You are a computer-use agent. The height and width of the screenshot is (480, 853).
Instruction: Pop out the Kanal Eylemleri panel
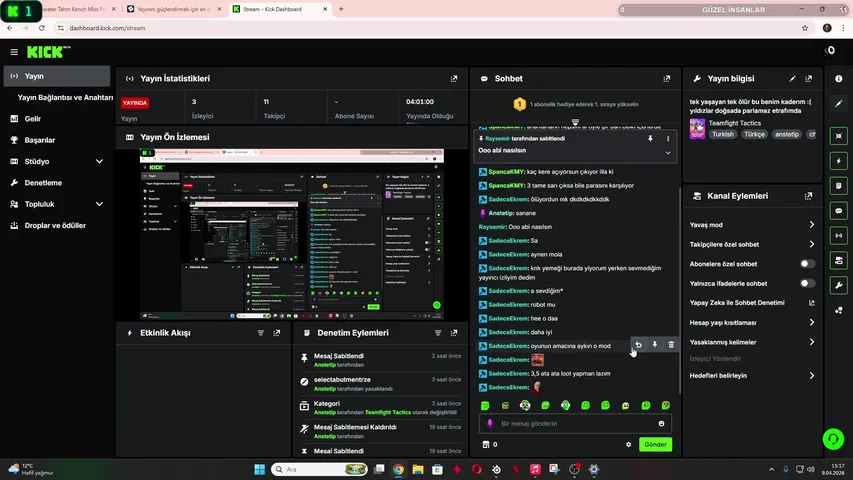[808, 196]
